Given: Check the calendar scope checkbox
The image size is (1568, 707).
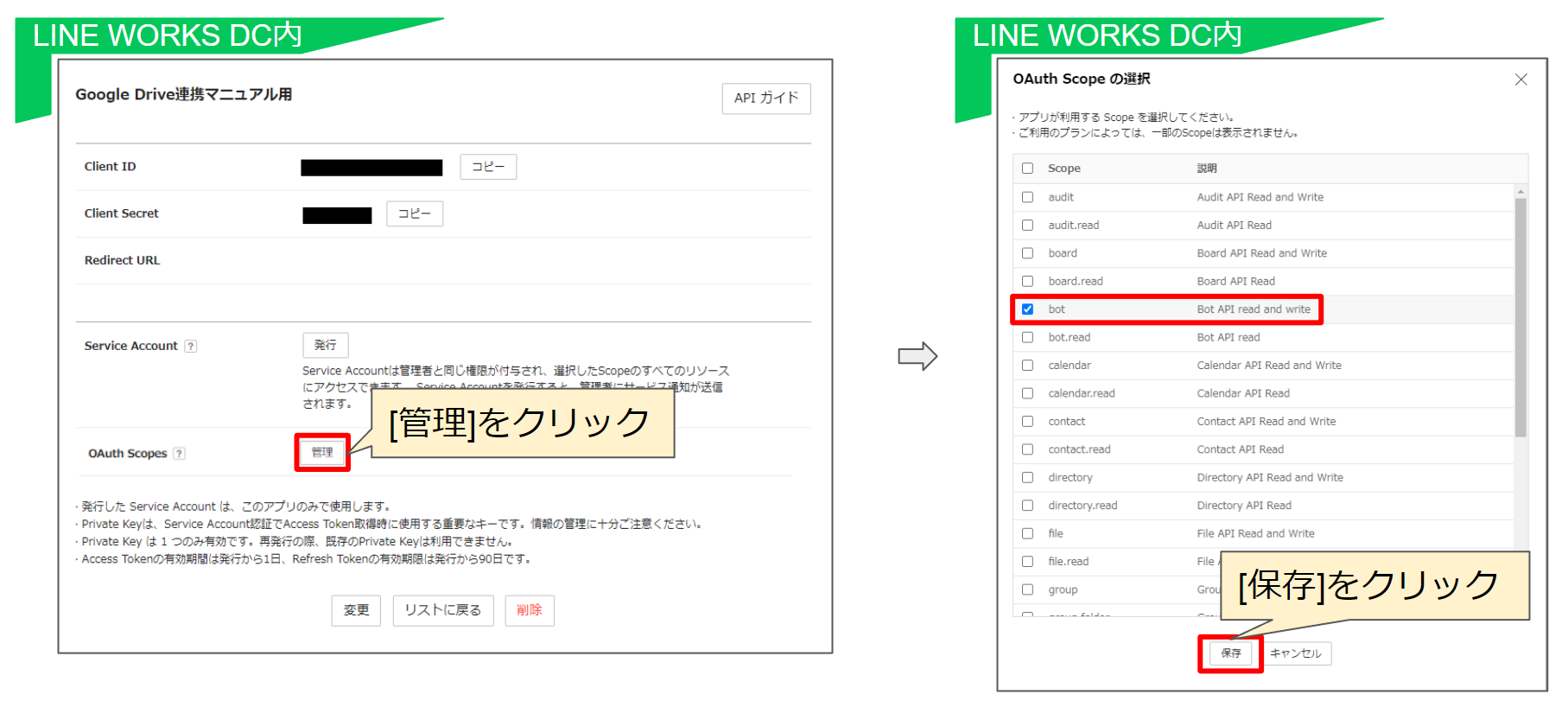Looking at the screenshot, I should (x=1027, y=366).
